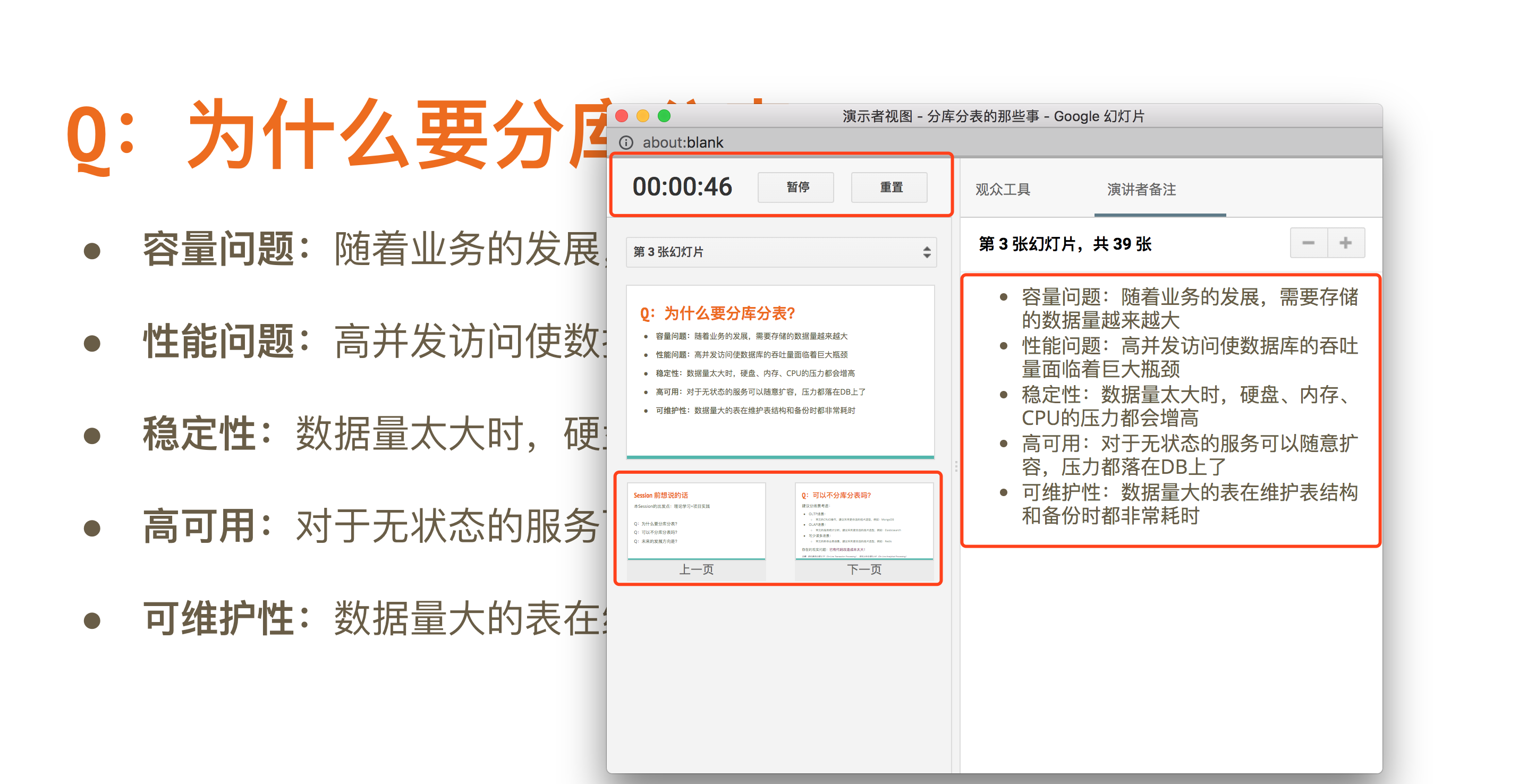The width and height of the screenshot is (1527, 784).
Task: Click the site info icon beside about:blank
Action: click(626, 142)
